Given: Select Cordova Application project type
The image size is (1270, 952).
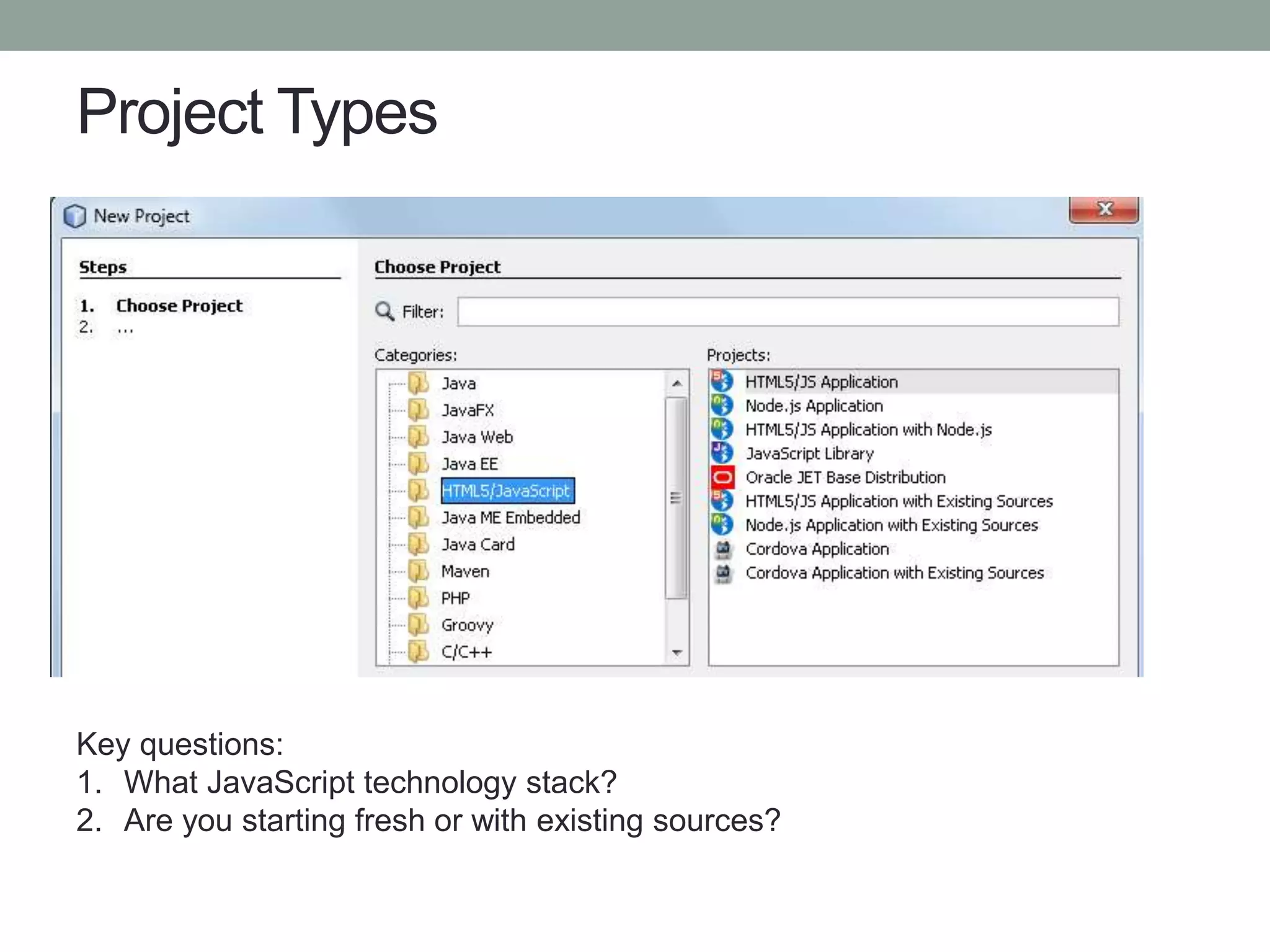Looking at the screenshot, I should click(817, 549).
